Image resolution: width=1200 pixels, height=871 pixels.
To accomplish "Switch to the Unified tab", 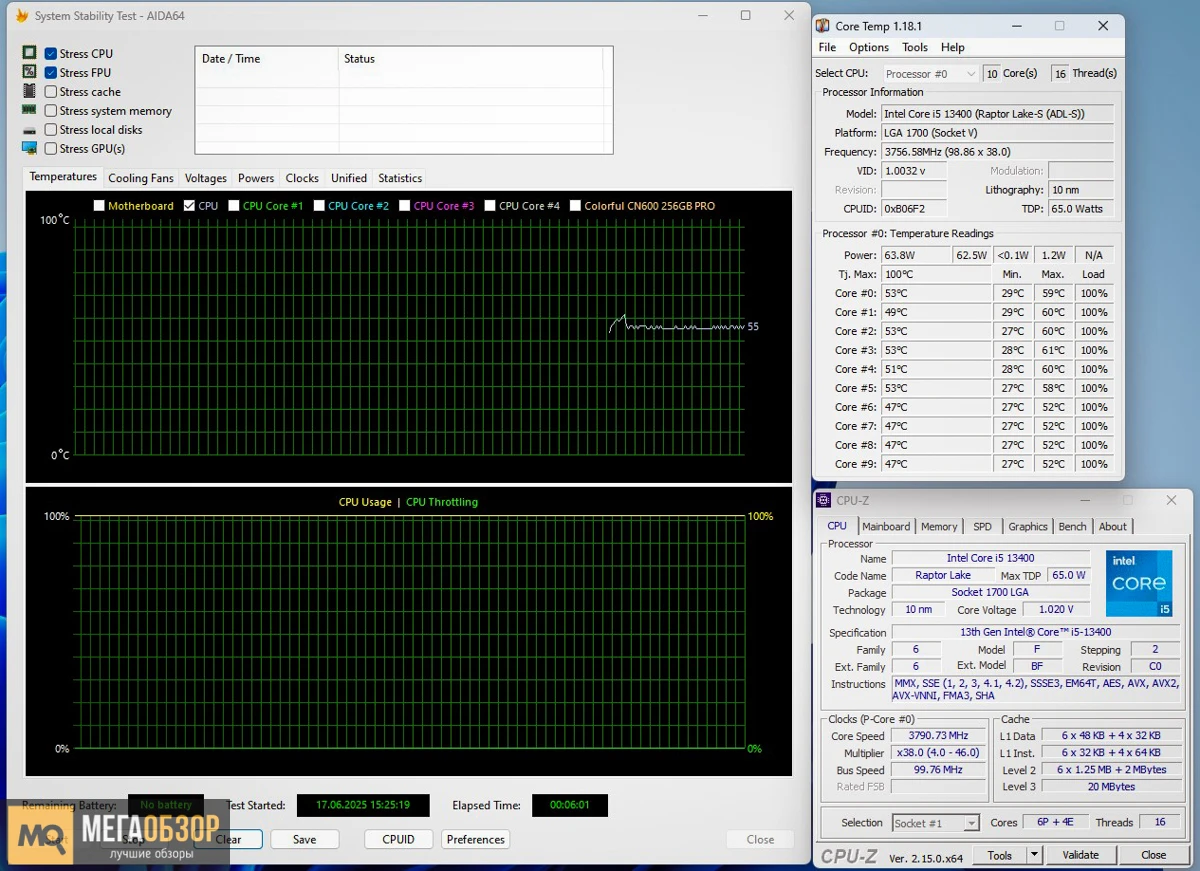I will [x=349, y=178].
